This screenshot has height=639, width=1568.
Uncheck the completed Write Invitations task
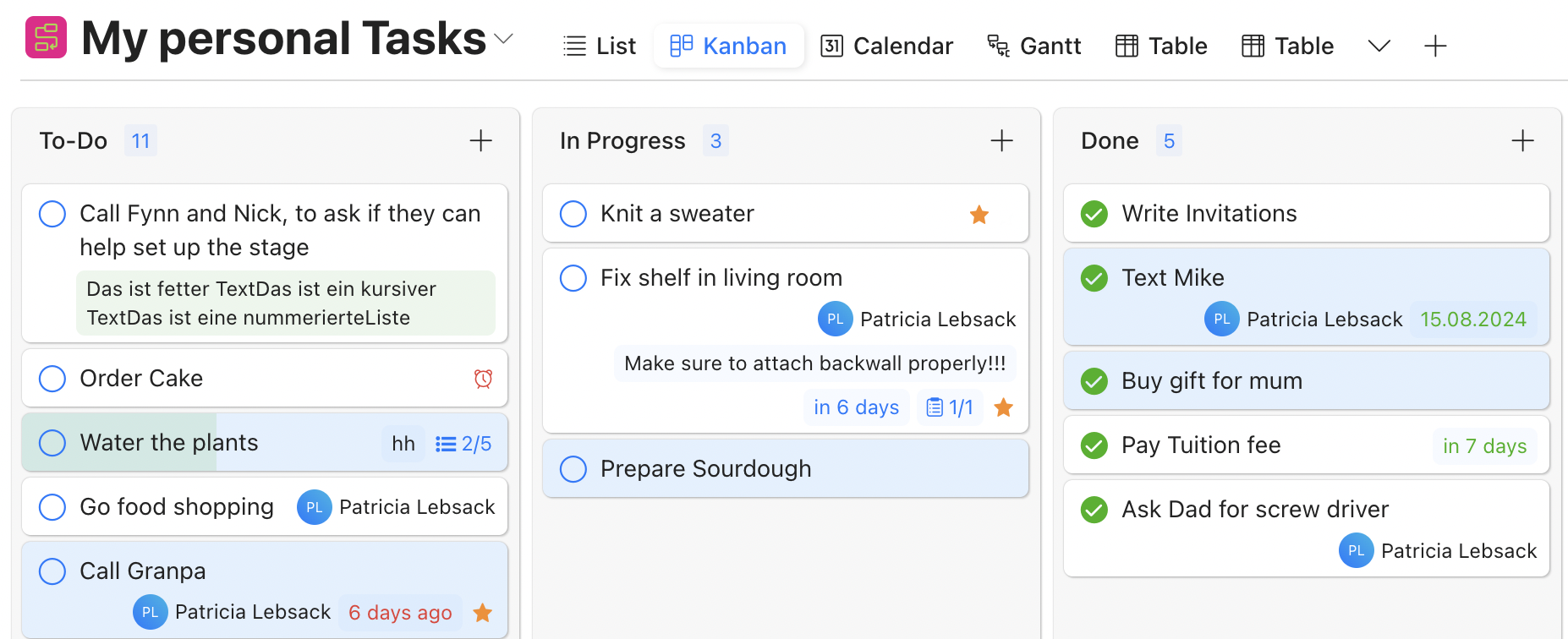tap(1094, 214)
